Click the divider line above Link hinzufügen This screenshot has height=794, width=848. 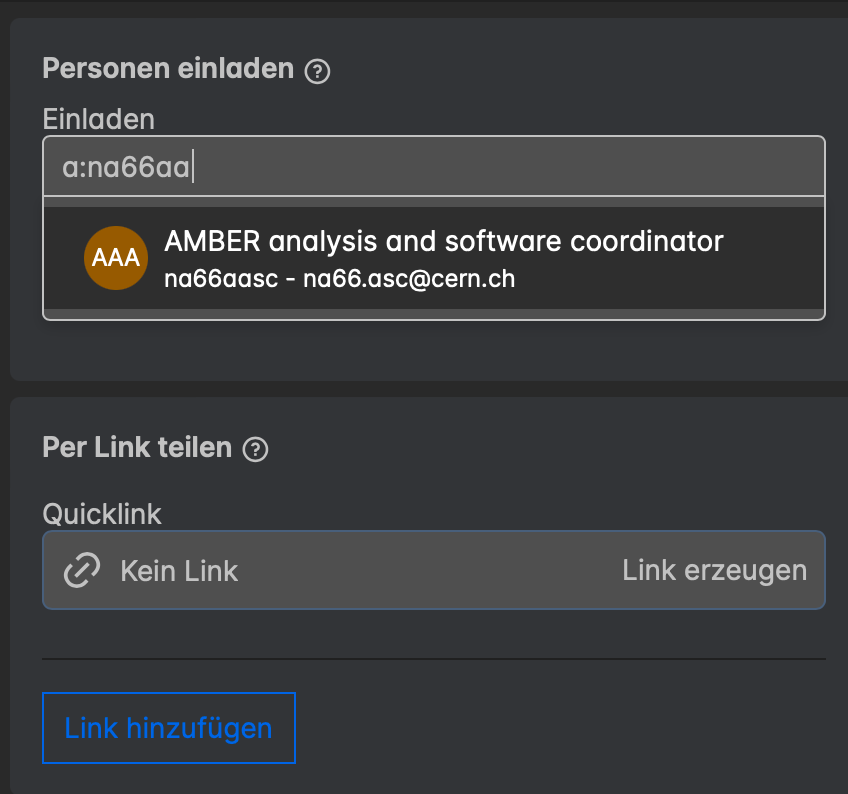click(434, 659)
